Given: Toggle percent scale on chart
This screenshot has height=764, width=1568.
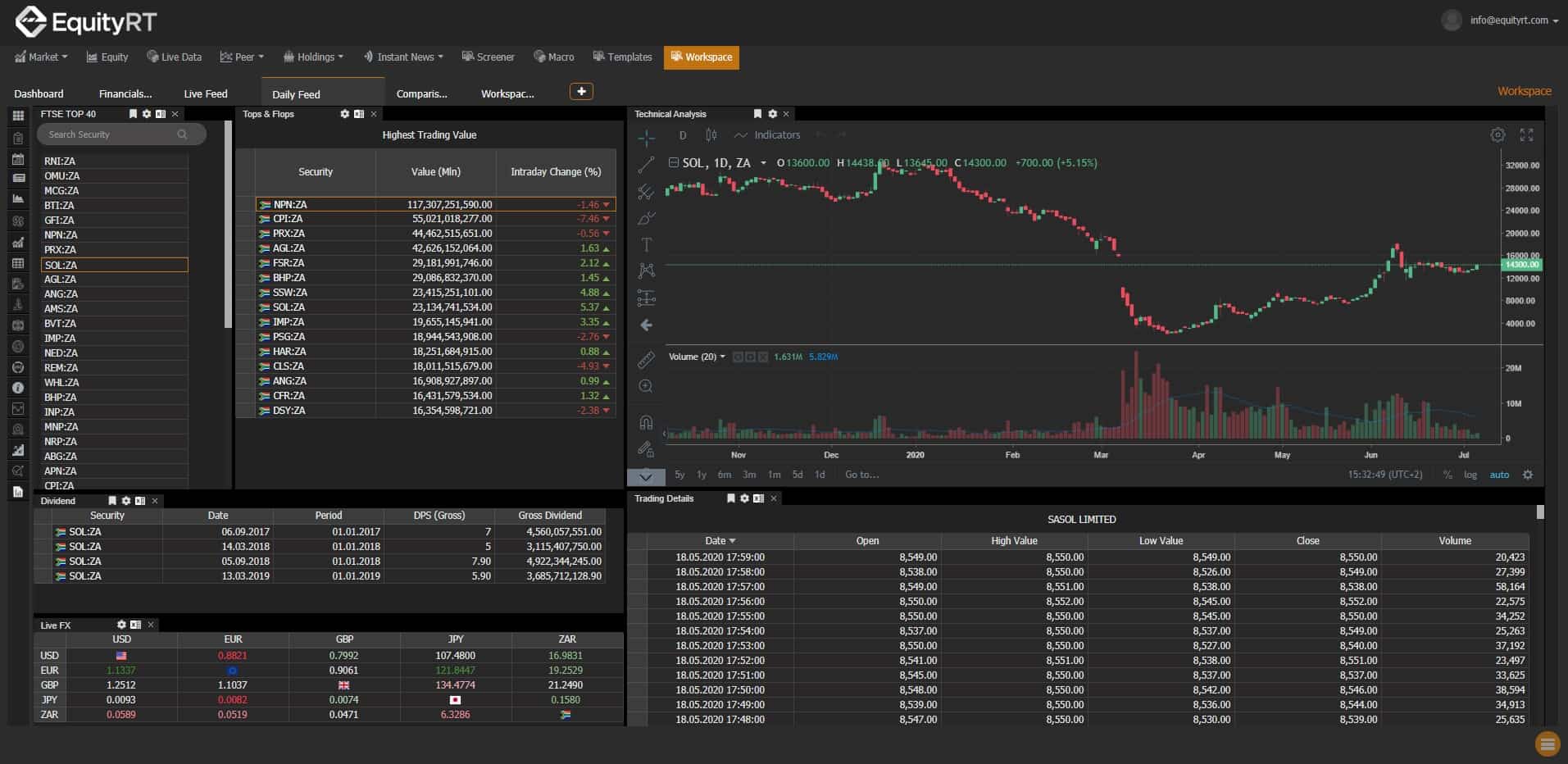Looking at the screenshot, I should [x=1448, y=475].
